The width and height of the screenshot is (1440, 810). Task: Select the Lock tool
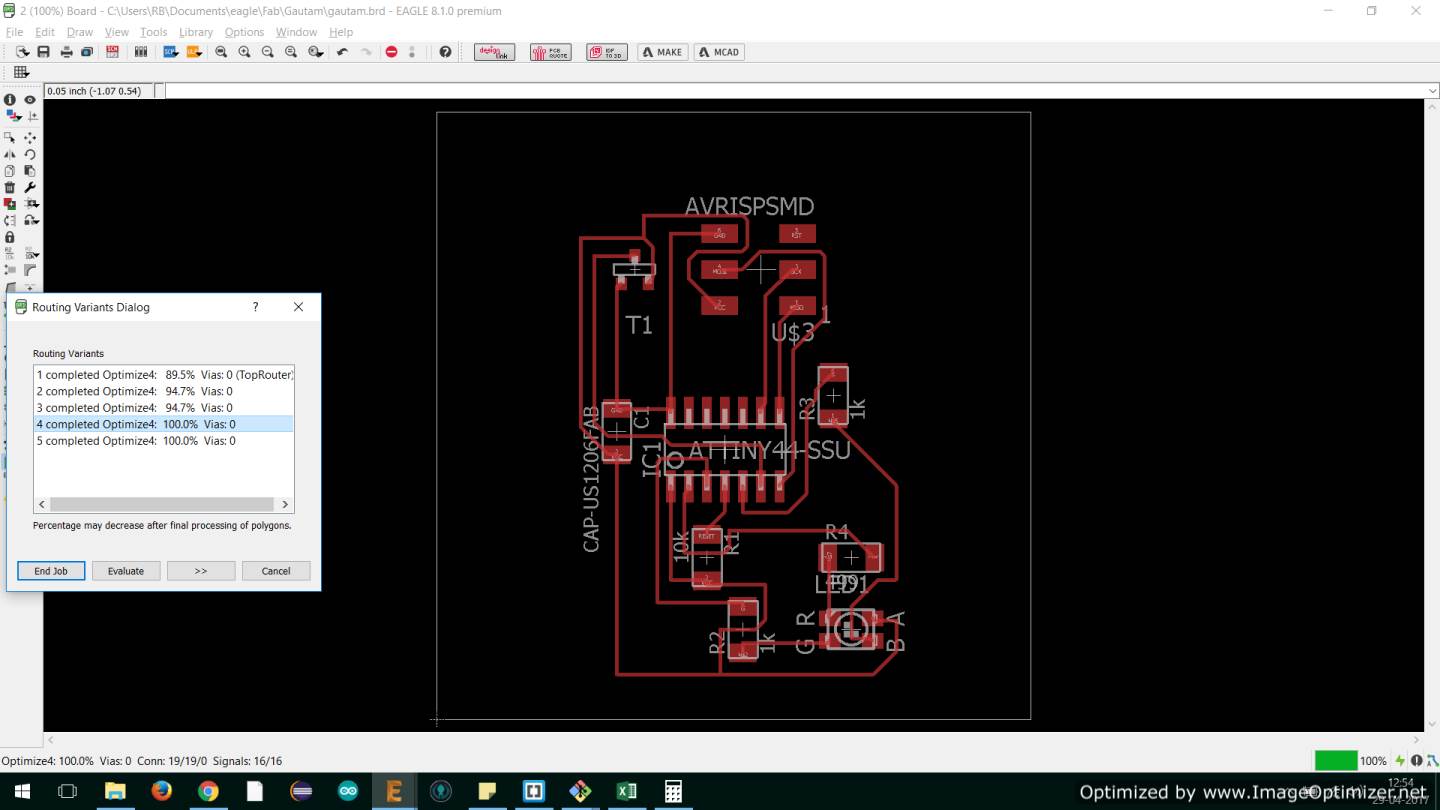point(10,237)
